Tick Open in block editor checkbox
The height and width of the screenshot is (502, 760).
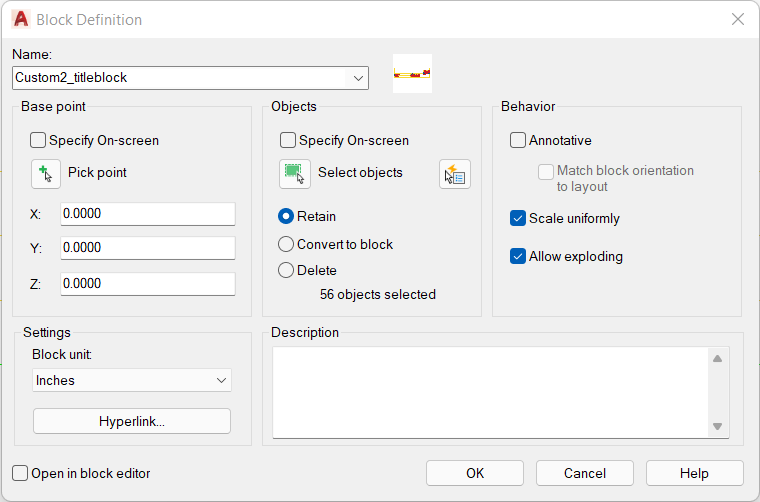click(x=20, y=473)
